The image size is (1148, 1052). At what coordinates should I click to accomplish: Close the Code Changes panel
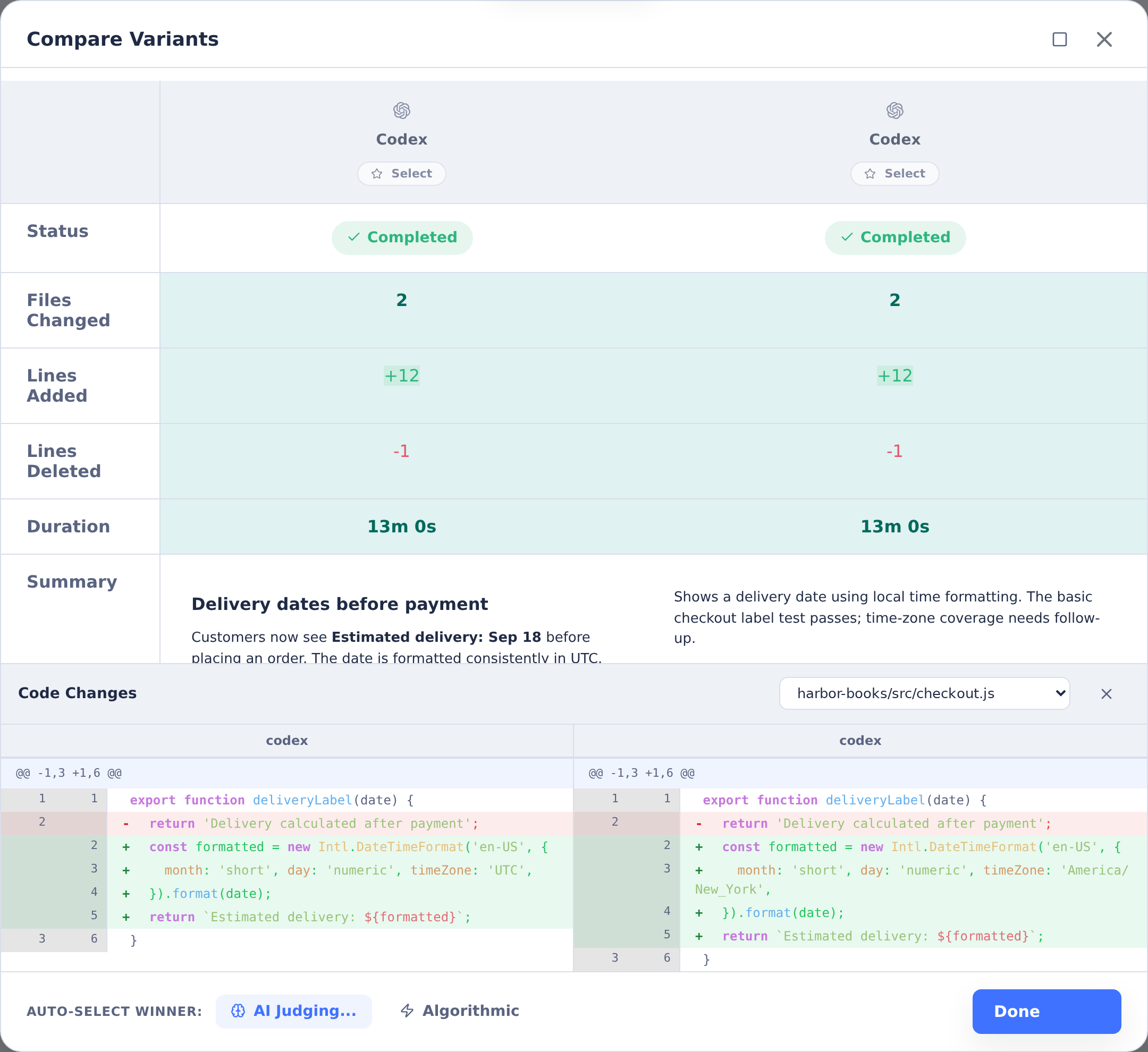click(1106, 694)
